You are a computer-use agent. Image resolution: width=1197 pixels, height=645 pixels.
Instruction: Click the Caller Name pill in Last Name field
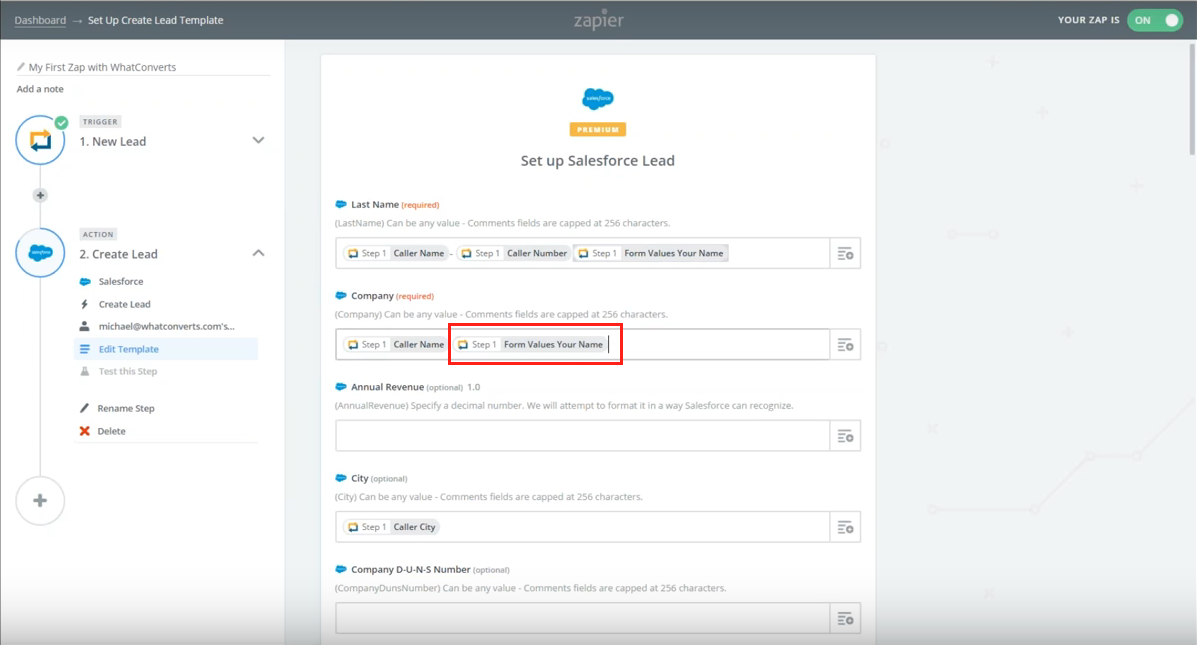395,253
